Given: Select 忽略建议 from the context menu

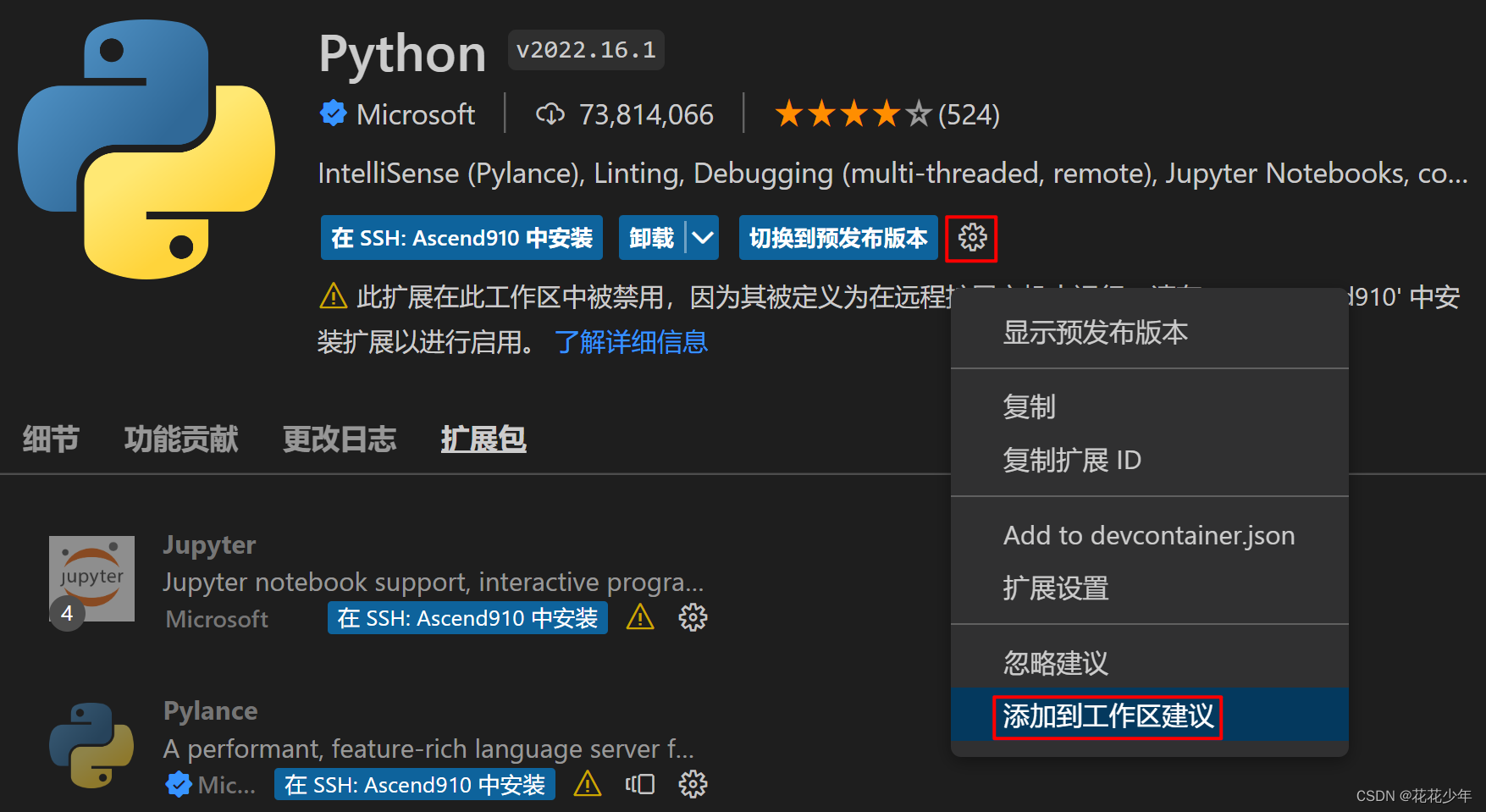Looking at the screenshot, I should click(x=1055, y=663).
